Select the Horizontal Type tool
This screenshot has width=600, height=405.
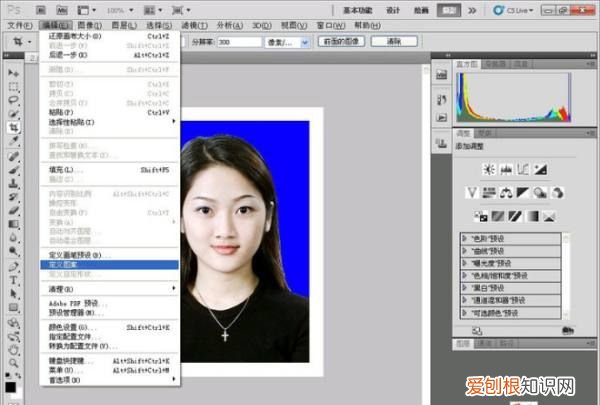[13, 281]
